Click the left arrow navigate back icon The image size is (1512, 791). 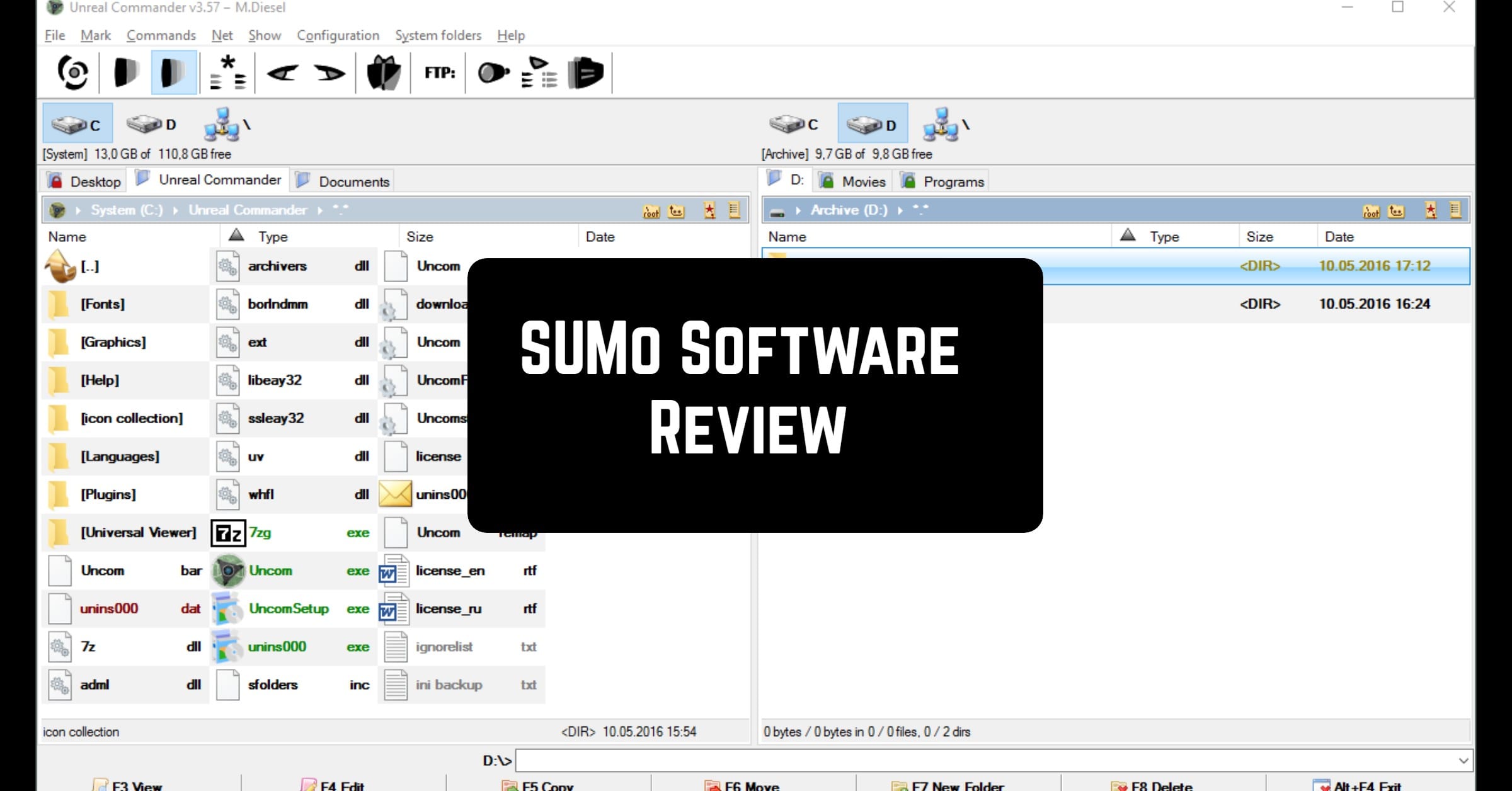click(x=285, y=72)
